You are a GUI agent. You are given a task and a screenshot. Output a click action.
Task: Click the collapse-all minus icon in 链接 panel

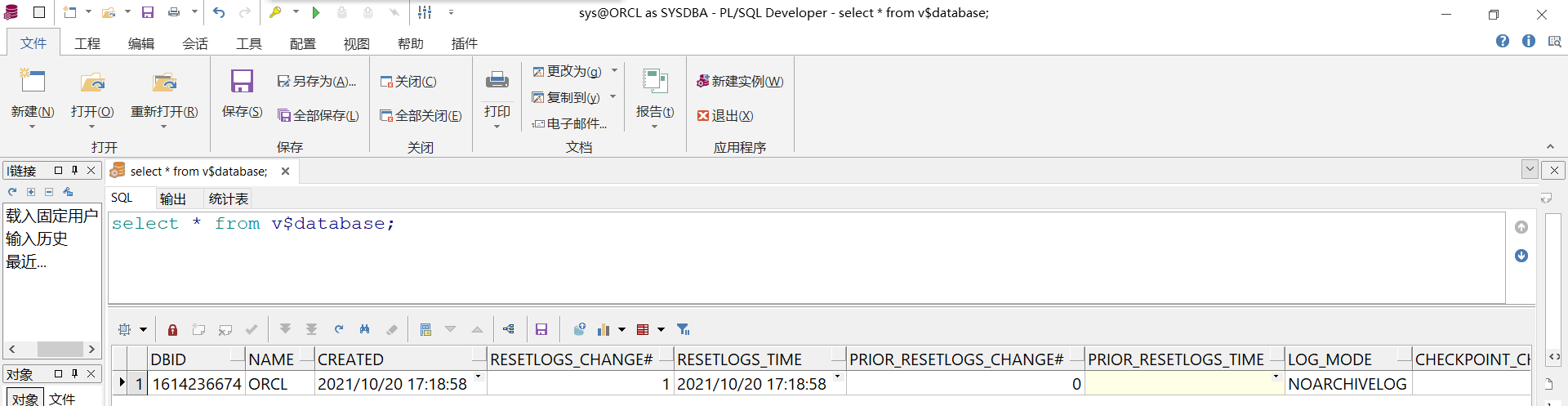tap(49, 192)
